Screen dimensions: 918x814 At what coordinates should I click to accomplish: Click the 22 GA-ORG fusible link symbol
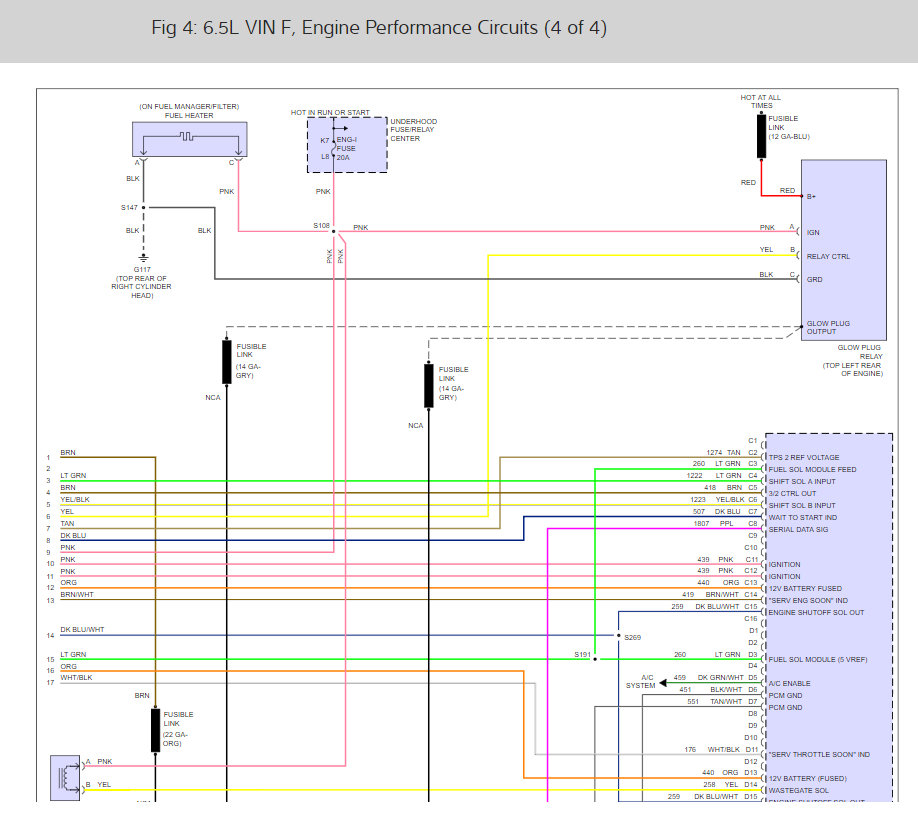tap(155, 730)
